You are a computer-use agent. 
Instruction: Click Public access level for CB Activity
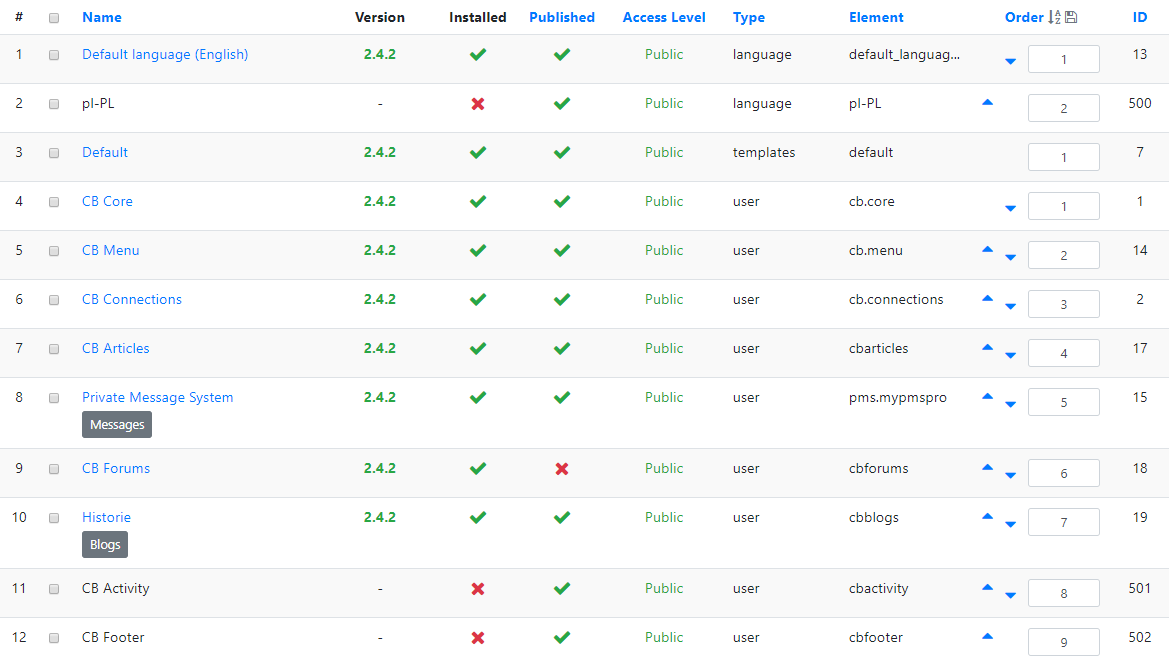tap(664, 588)
